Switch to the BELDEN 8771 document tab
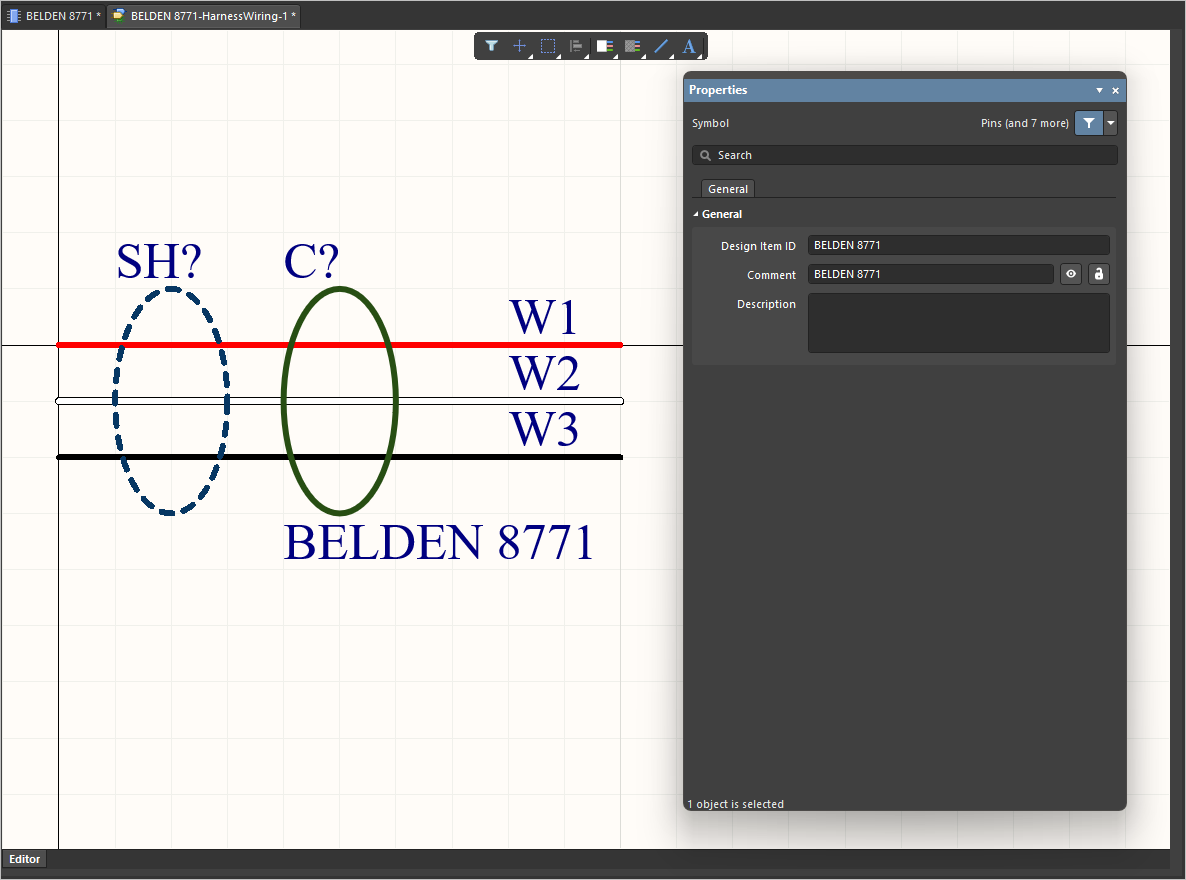Screen dimensions: 1186x880 (x=54, y=16)
